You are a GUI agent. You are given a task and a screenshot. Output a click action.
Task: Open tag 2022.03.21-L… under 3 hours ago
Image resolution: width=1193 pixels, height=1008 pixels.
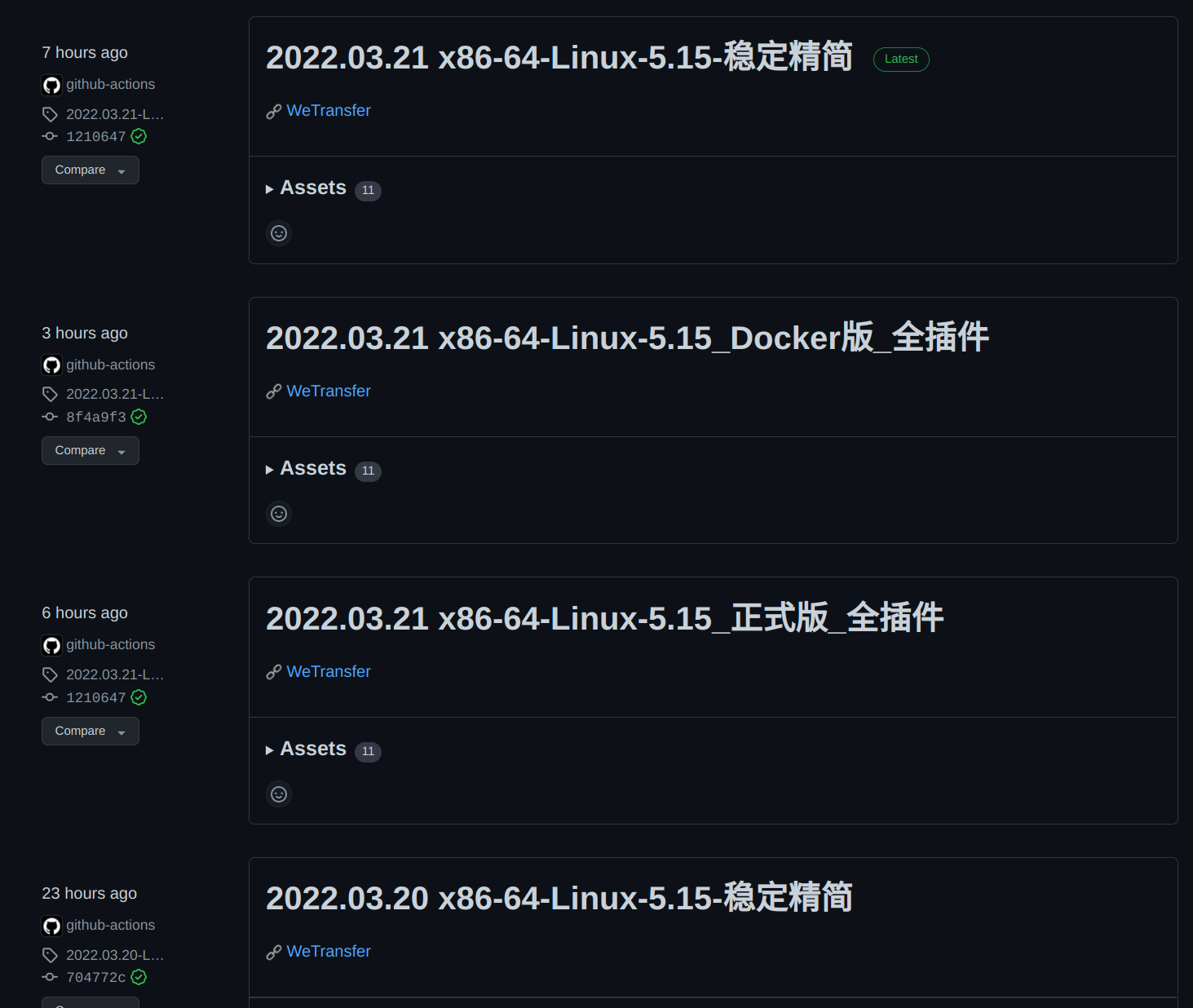pos(115,395)
